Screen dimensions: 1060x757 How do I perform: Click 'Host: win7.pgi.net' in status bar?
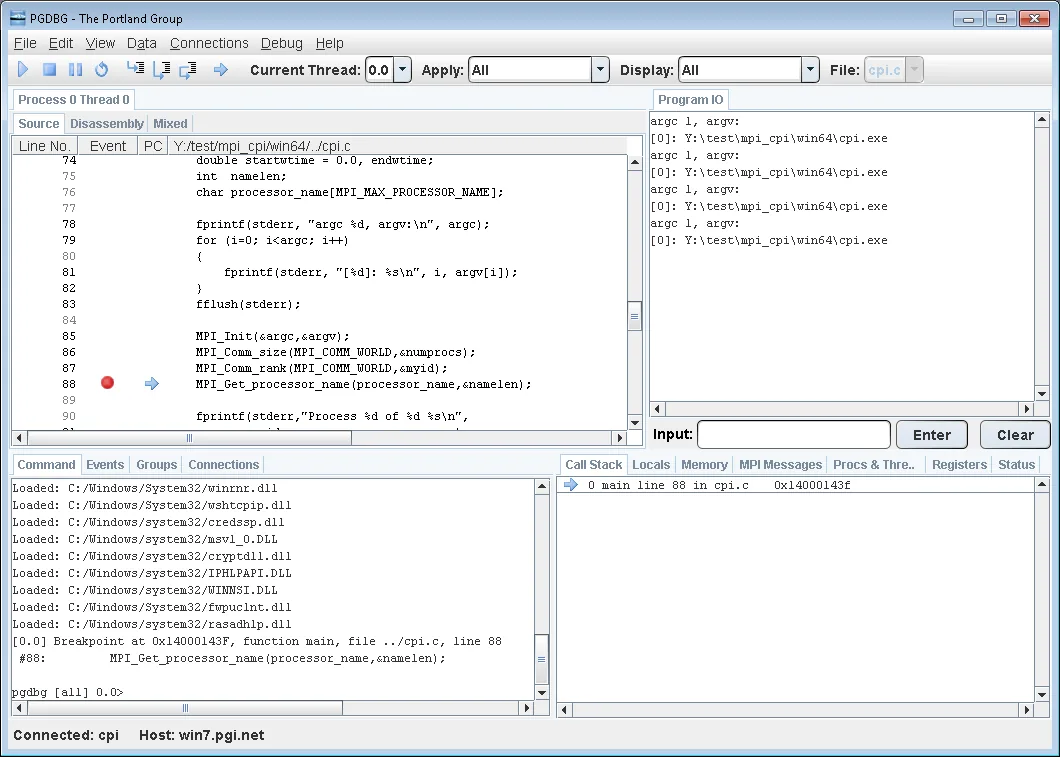pos(201,735)
